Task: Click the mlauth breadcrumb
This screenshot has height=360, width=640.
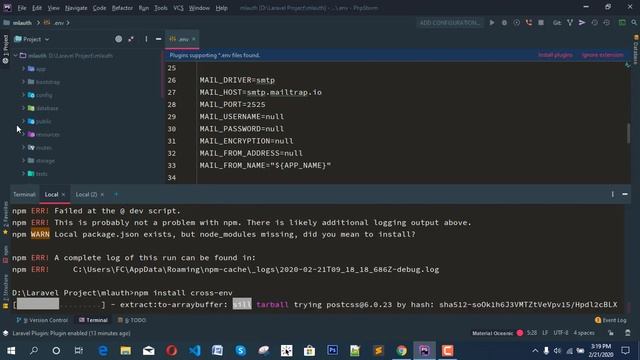Action: pos(22,23)
